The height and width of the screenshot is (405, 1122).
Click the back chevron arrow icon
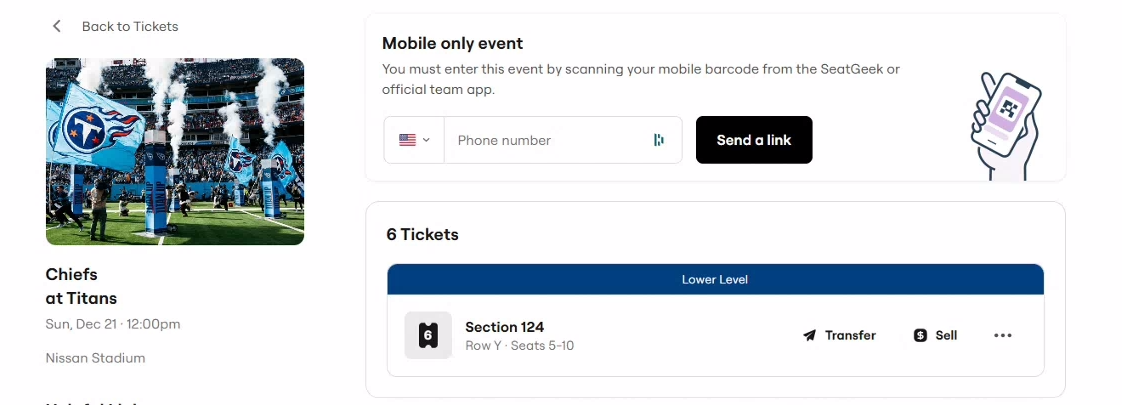click(57, 26)
